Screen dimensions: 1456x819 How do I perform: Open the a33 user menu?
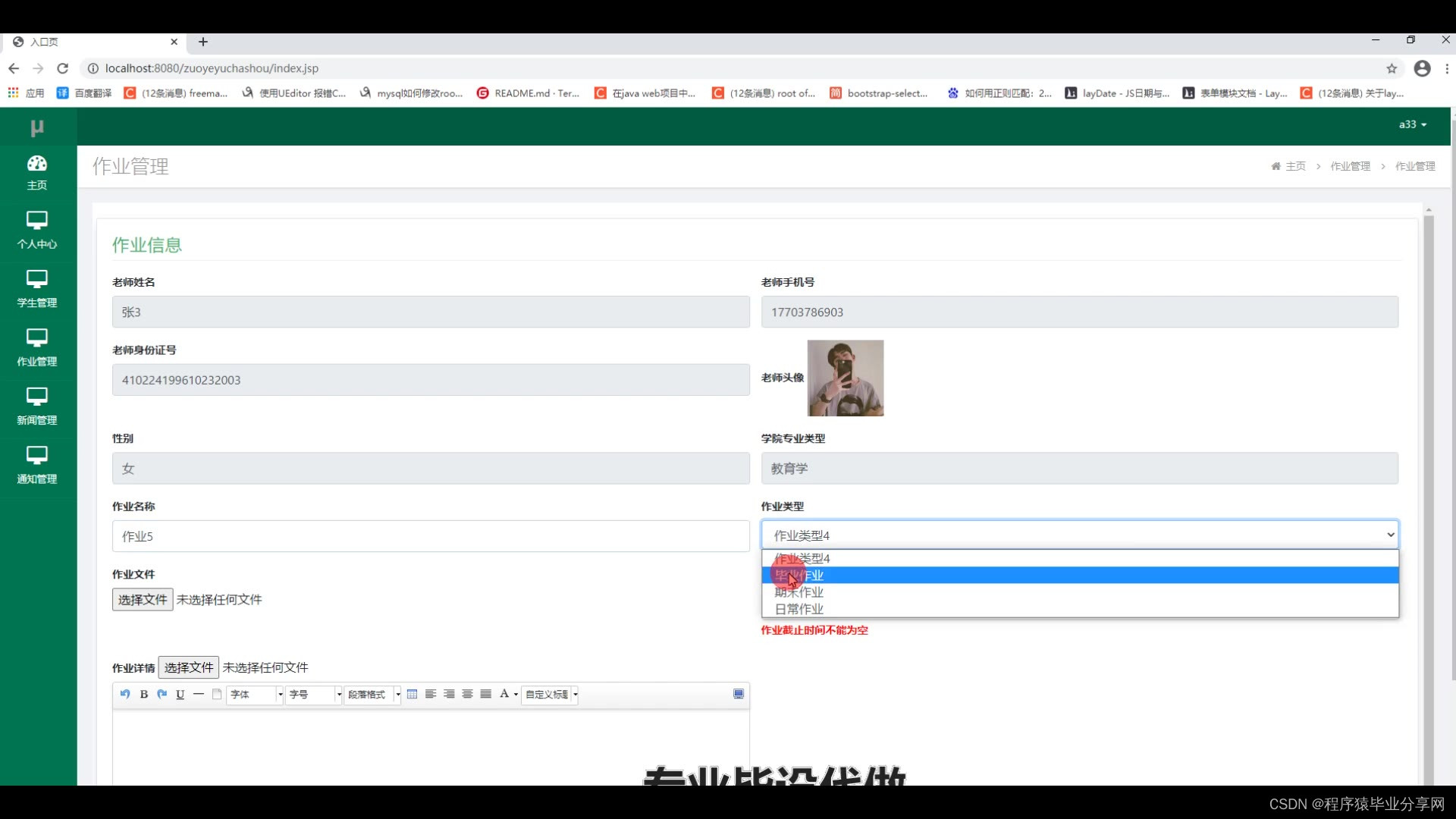[1412, 124]
